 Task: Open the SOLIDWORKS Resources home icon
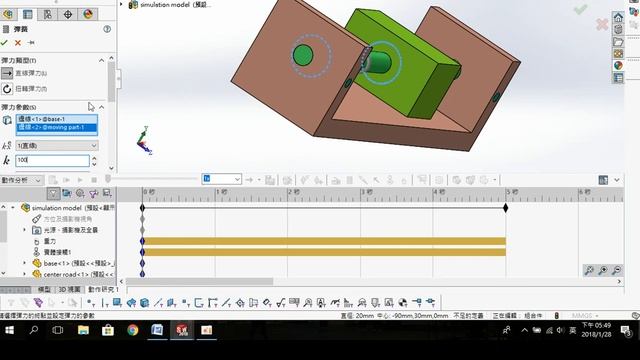[618, 18]
